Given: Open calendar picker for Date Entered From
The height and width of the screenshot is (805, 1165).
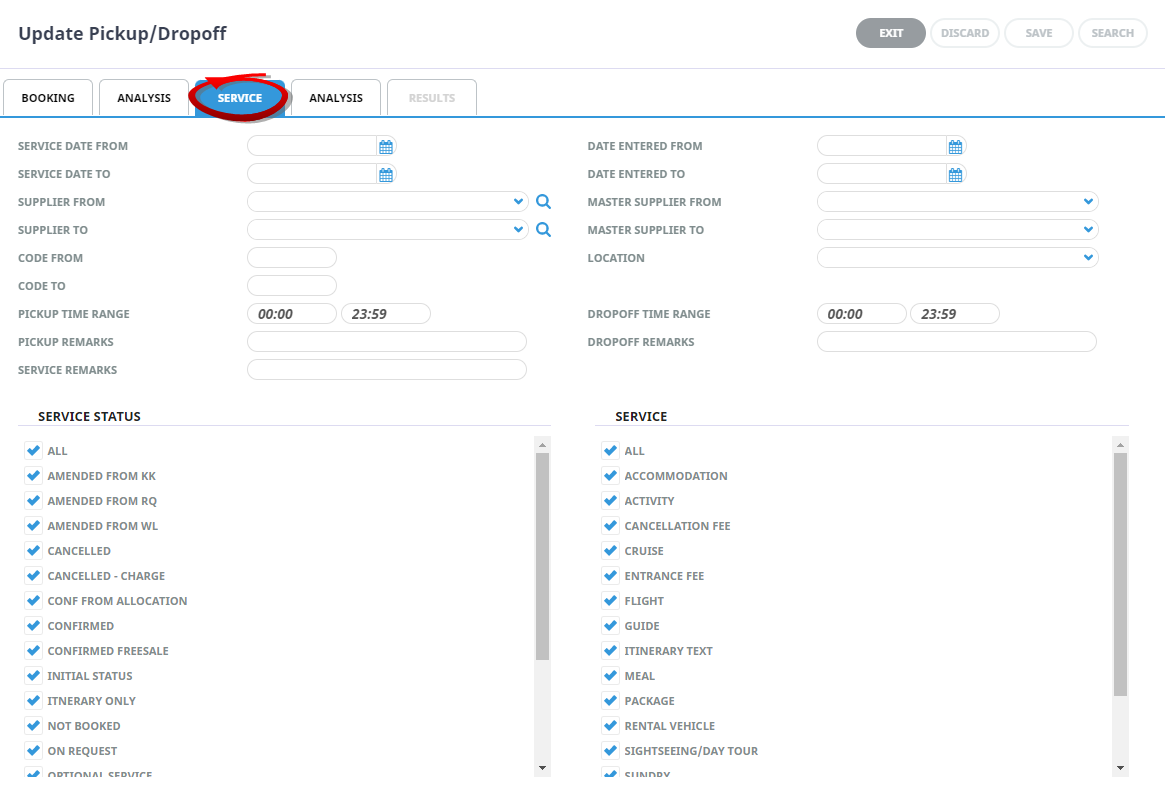Looking at the screenshot, I should [x=955, y=147].
